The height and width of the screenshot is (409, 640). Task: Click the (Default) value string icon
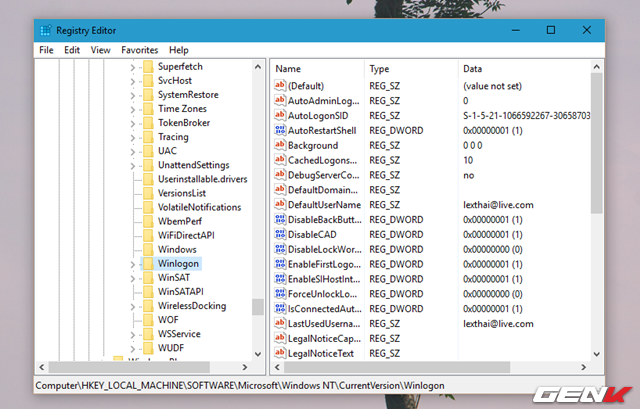[x=280, y=86]
